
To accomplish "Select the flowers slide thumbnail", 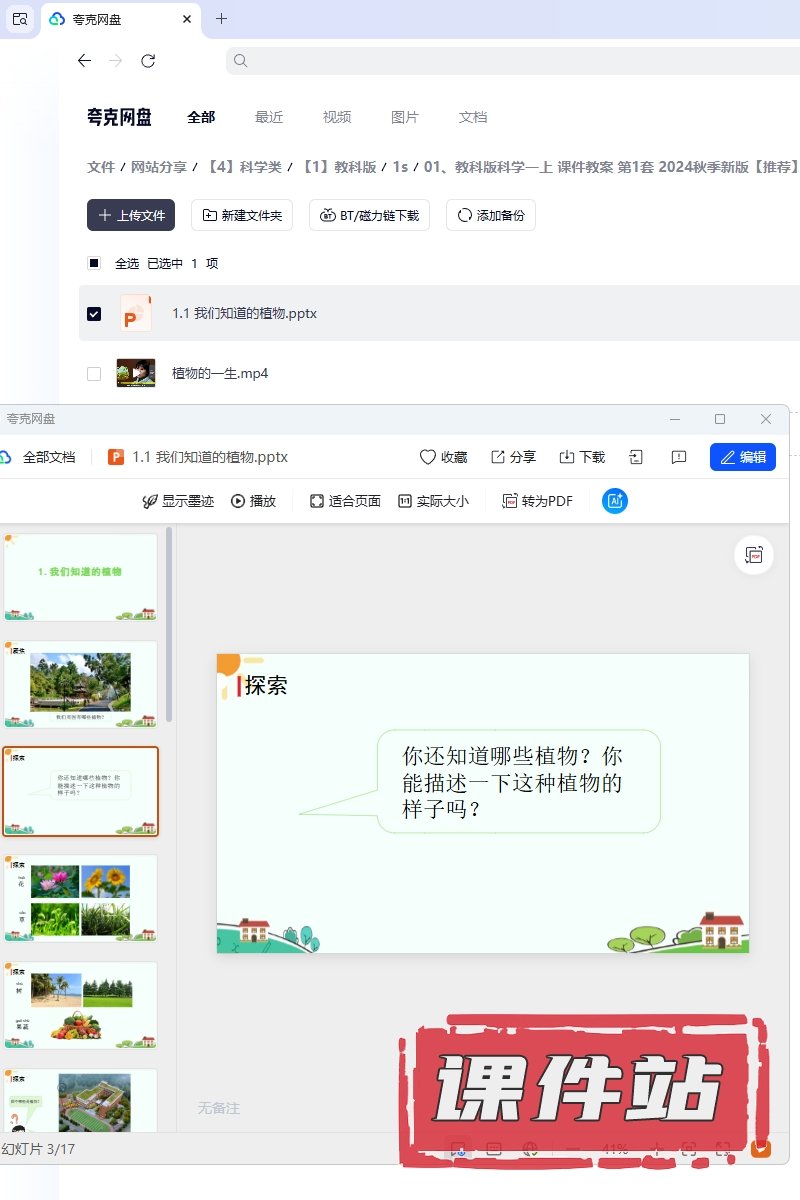I will click(x=81, y=897).
